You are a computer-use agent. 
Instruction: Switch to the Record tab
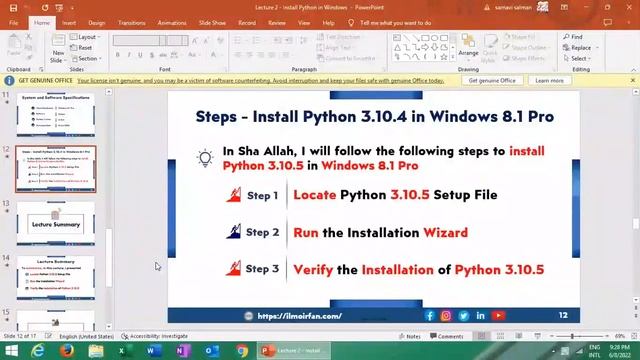click(247, 23)
